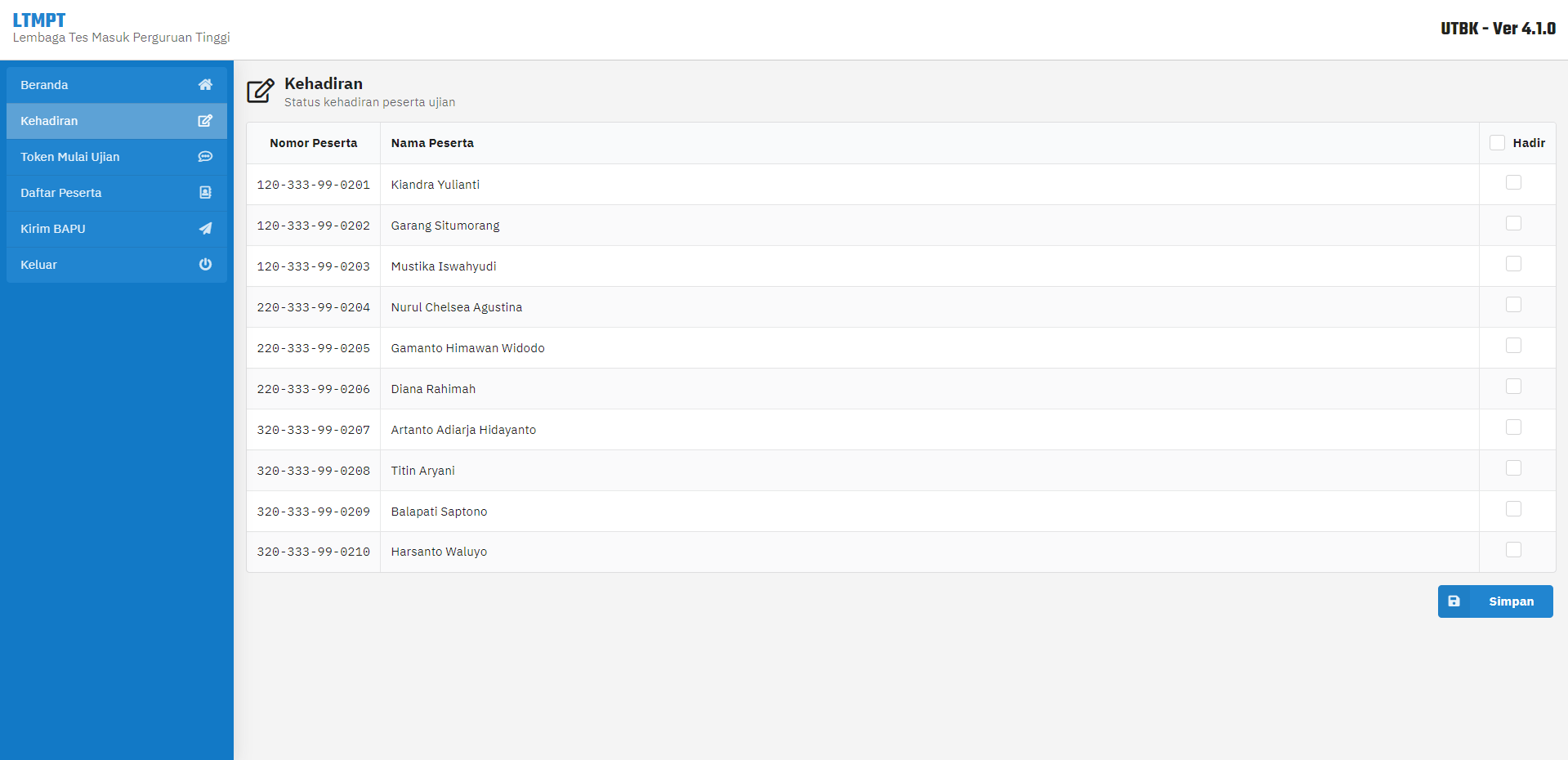Select participant number 220-333-99-0205
This screenshot has width=1568, height=760.
[314, 348]
